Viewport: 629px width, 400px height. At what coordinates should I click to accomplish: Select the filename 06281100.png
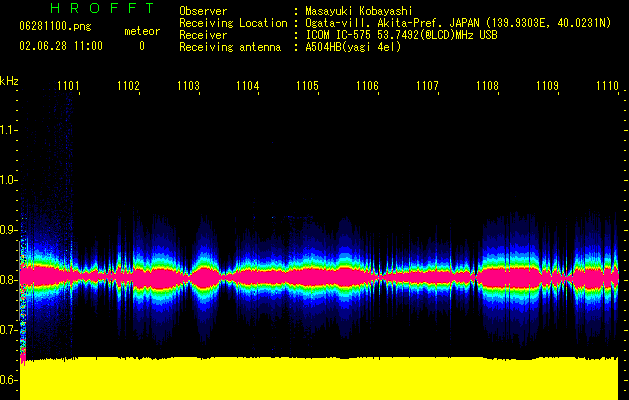(x=55, y=26)
